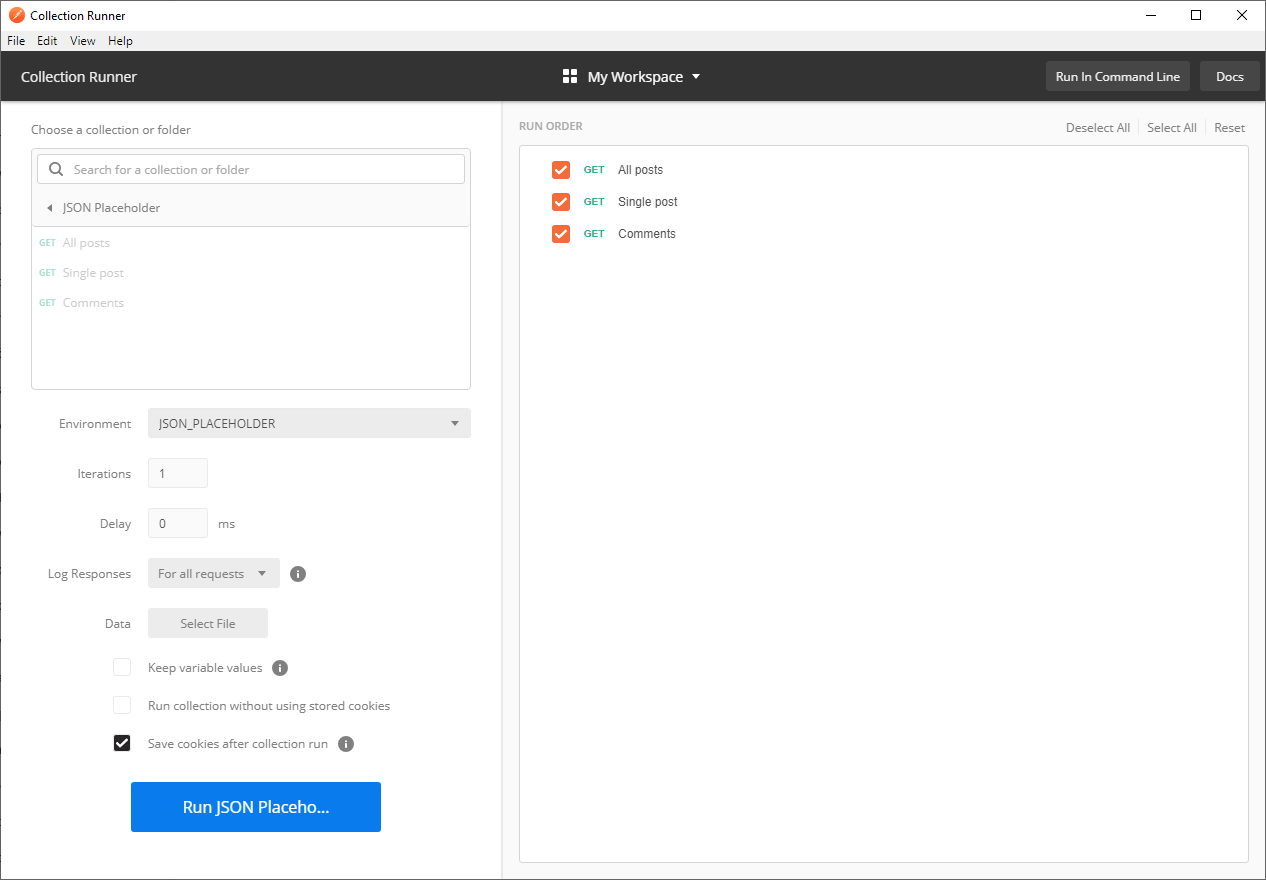This screenshot has height=880, width=1266.
Task: Enable Keep variable values checkbox
Action: pyautogui.click(x=122, y=668)
